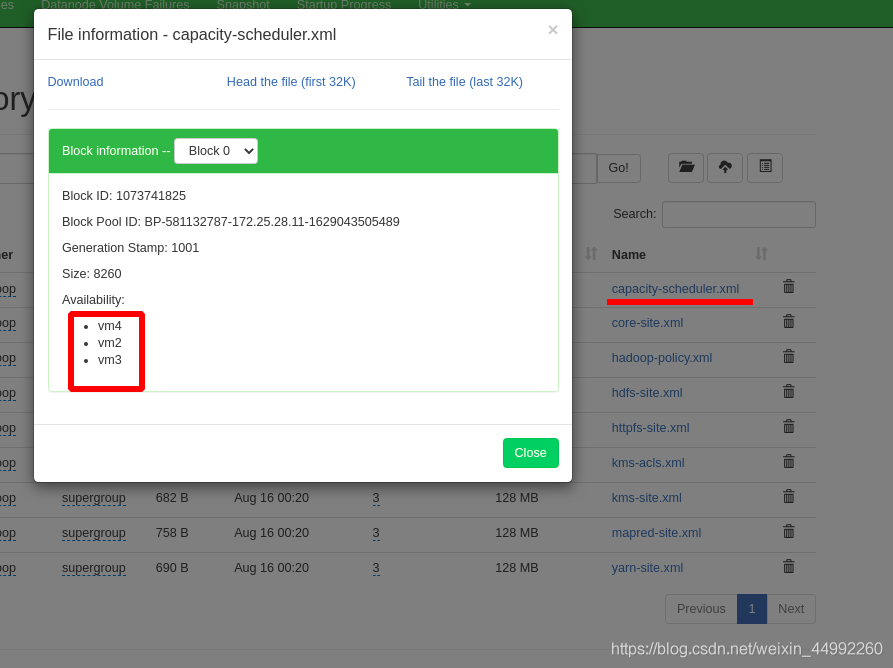Delete hadoop-policy.xml with trash icon
This screenshot has height=668, width=893.
click(x=789, y=356)
